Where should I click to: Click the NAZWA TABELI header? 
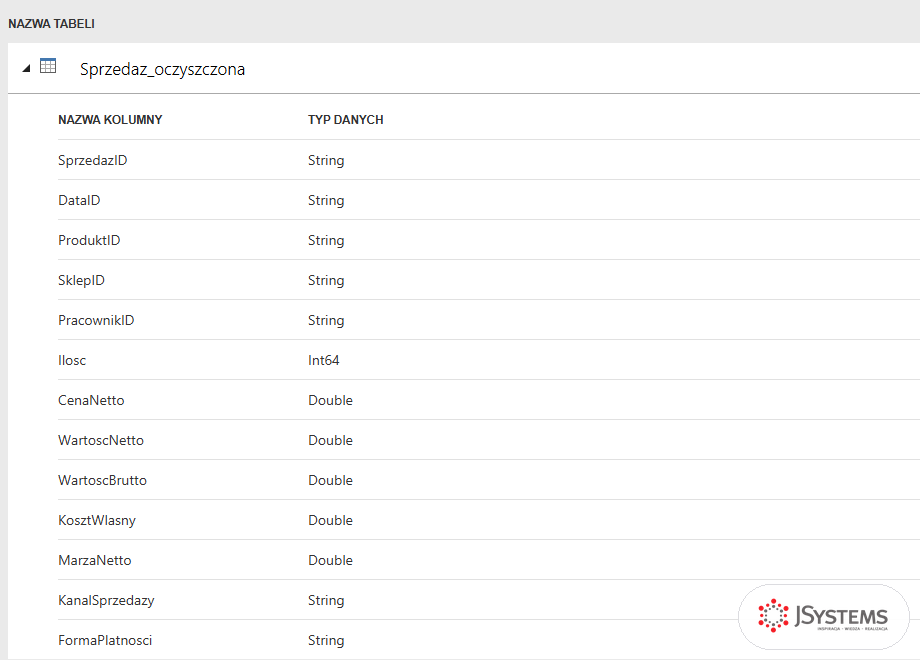point(52,24)
